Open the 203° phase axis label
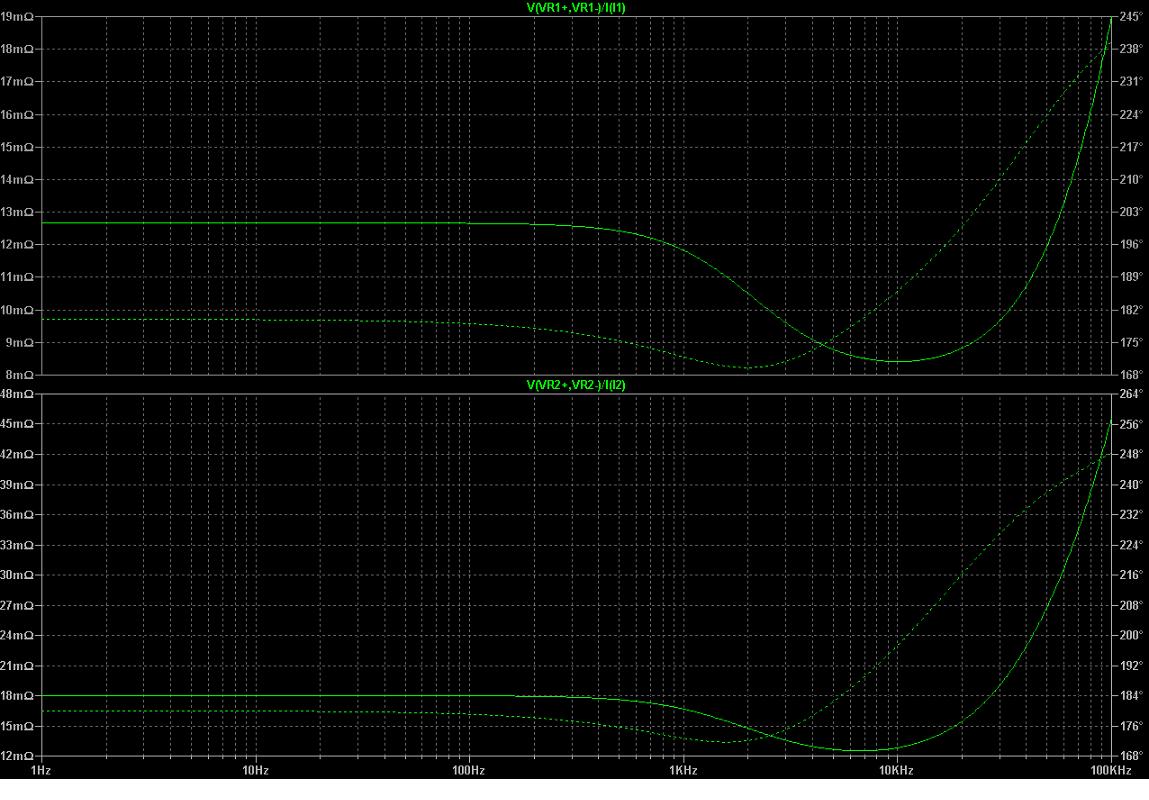The height and width of the screenshot is (800, 1149). (x=1131, y=212)
